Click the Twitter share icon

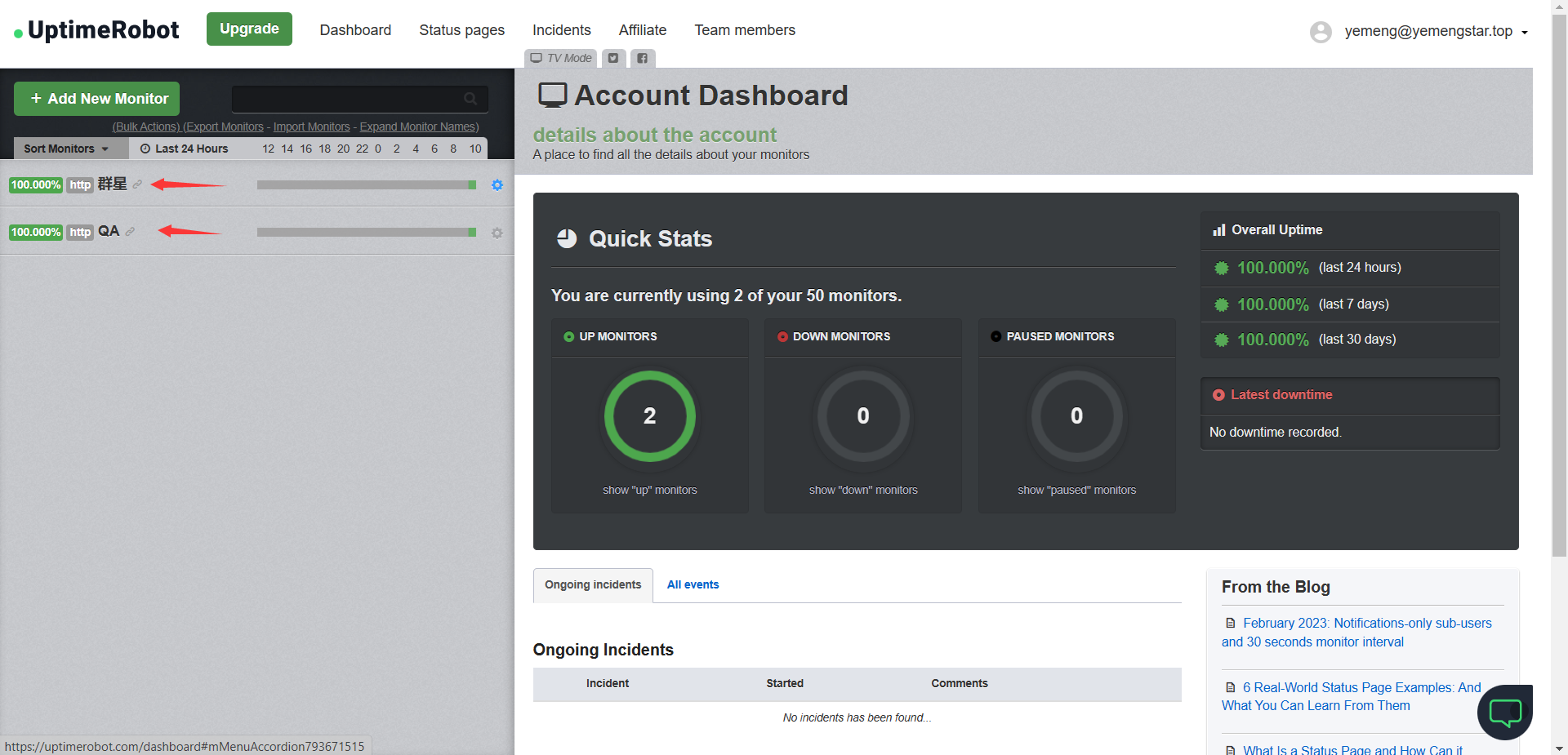click(613, 58)
